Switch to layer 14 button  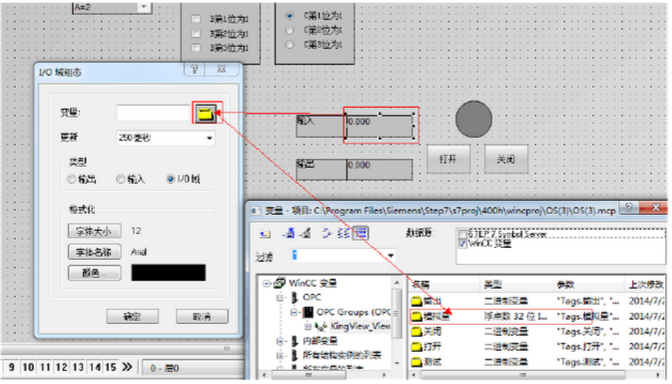click(95, 367)
